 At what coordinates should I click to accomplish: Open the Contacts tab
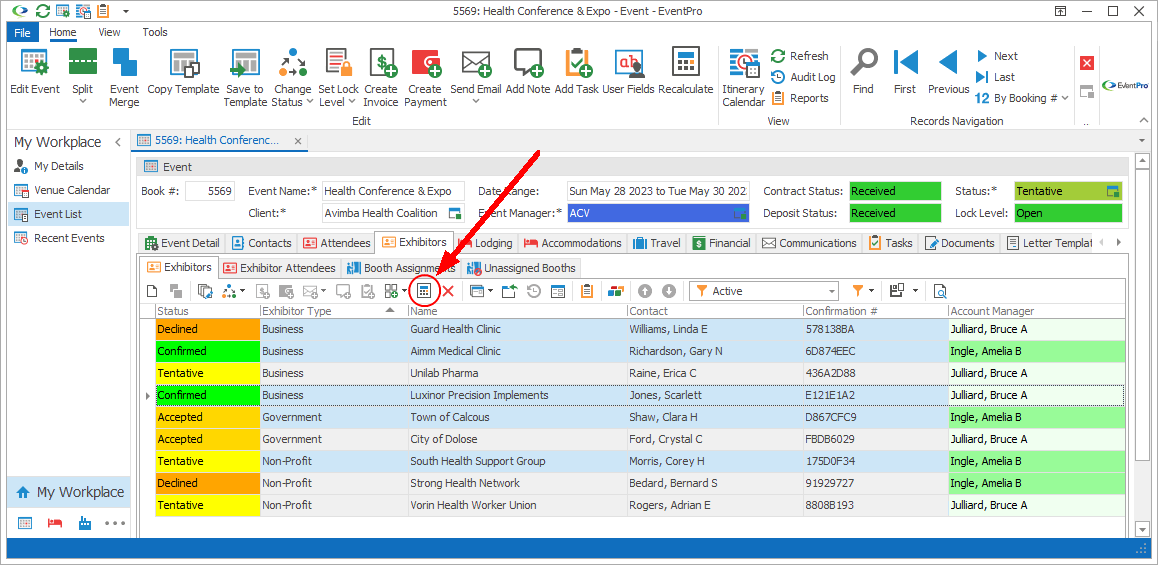pyautogui.click(x=261, y=242)
